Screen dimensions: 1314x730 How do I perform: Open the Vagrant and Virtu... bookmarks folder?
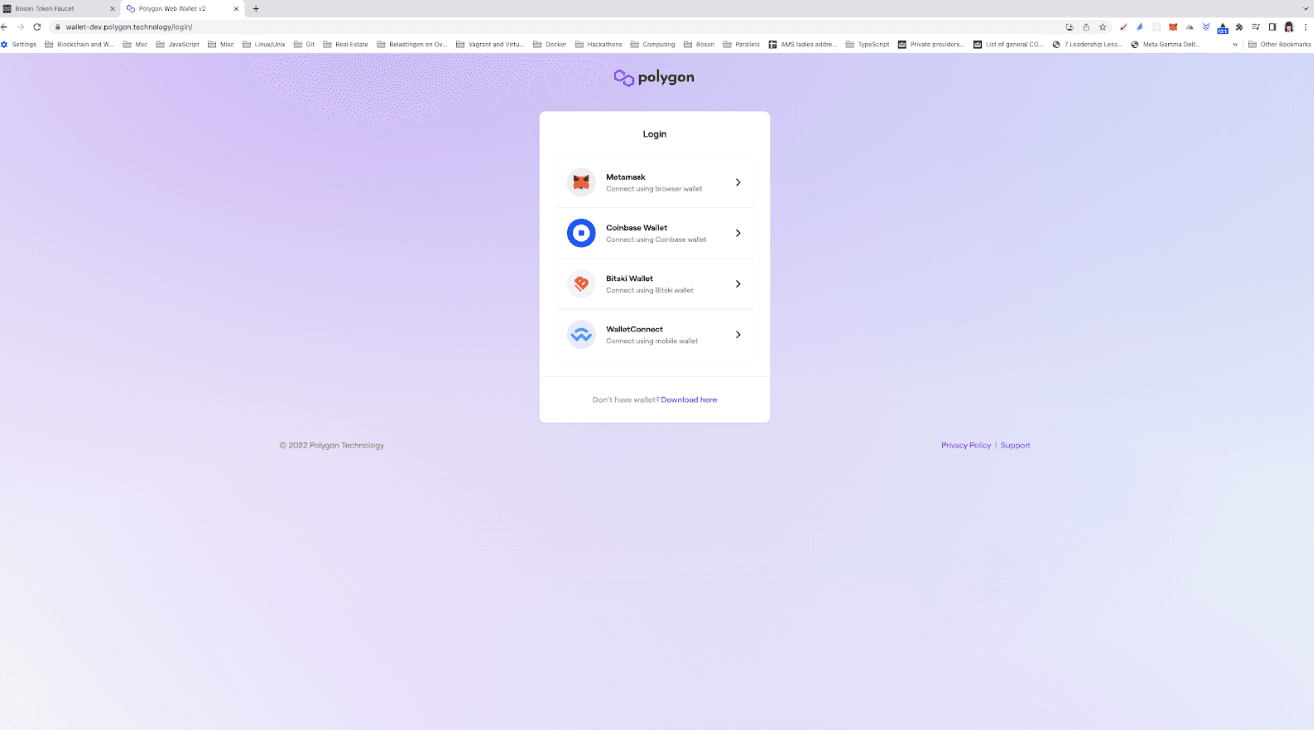pyautogui.click(x=490, y=44)
